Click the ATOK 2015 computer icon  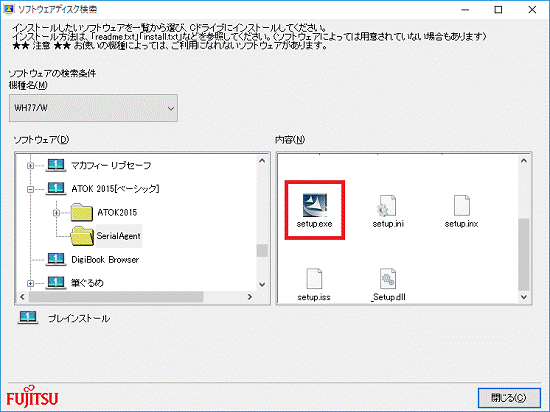[56, 189]
